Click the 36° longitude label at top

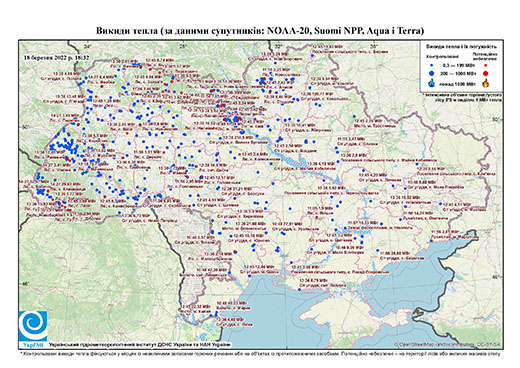point(374,46)
